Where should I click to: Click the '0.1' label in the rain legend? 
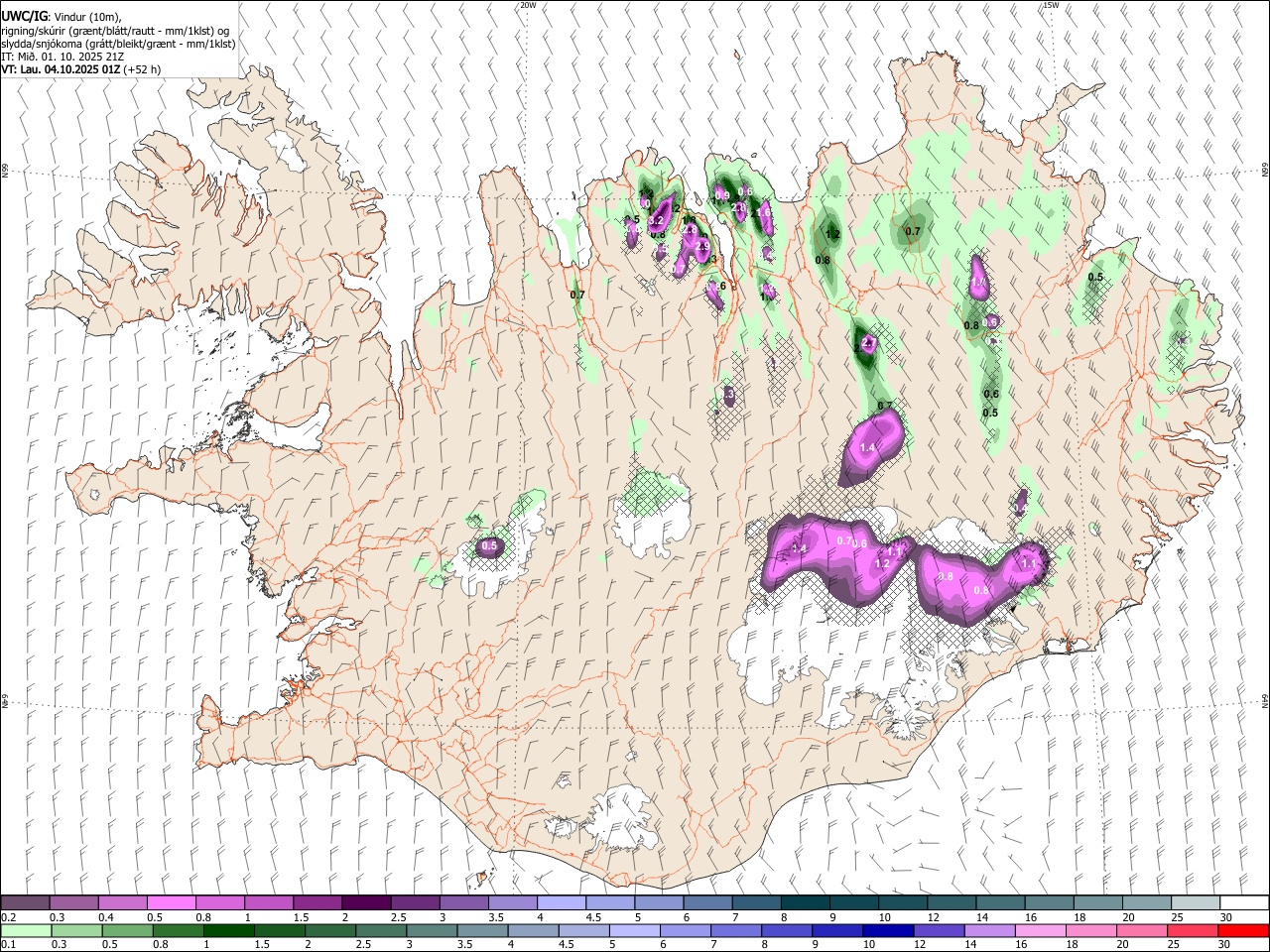tap(8, 944)
